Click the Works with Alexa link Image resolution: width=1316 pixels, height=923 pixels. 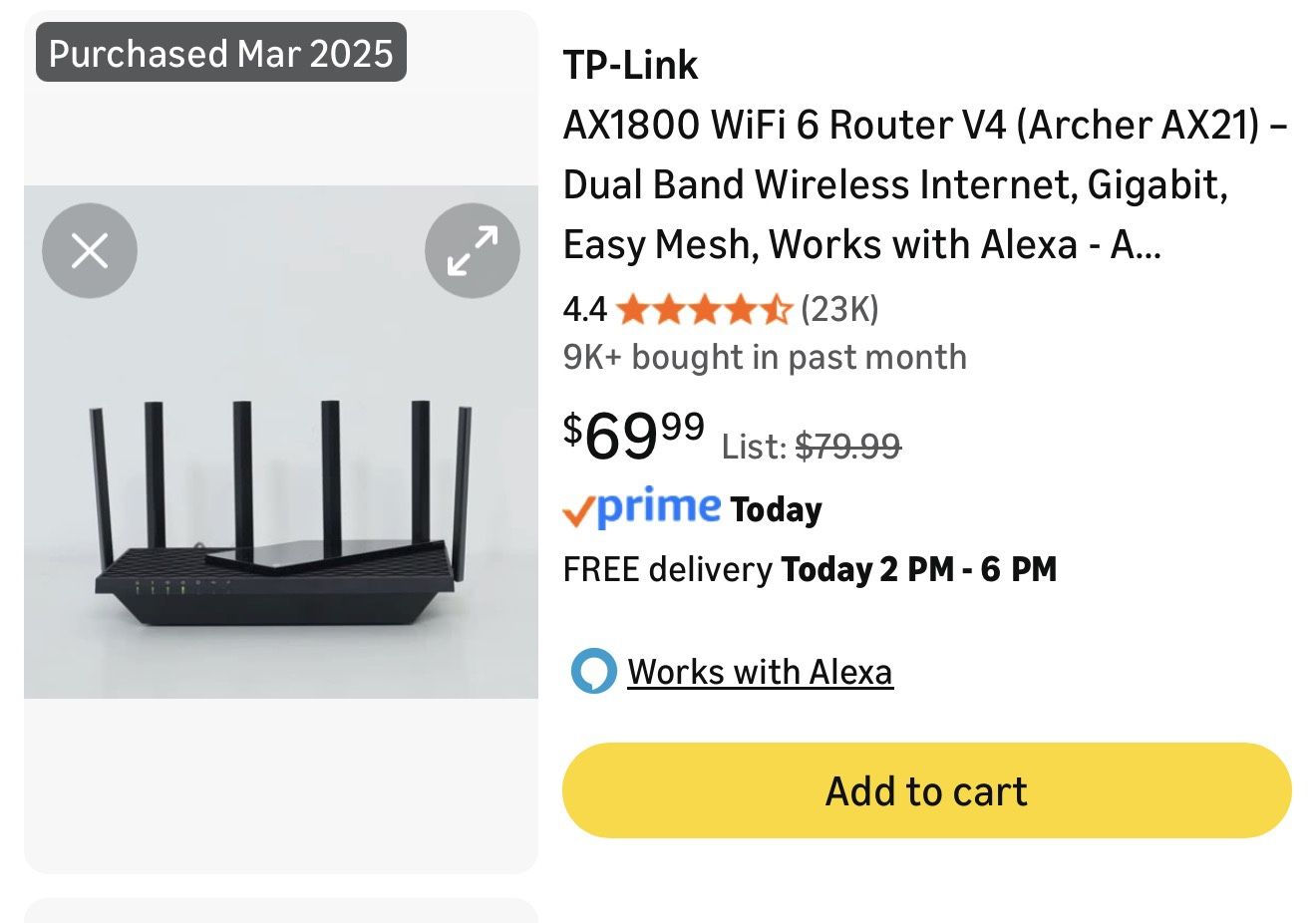(x=760, y=671)
